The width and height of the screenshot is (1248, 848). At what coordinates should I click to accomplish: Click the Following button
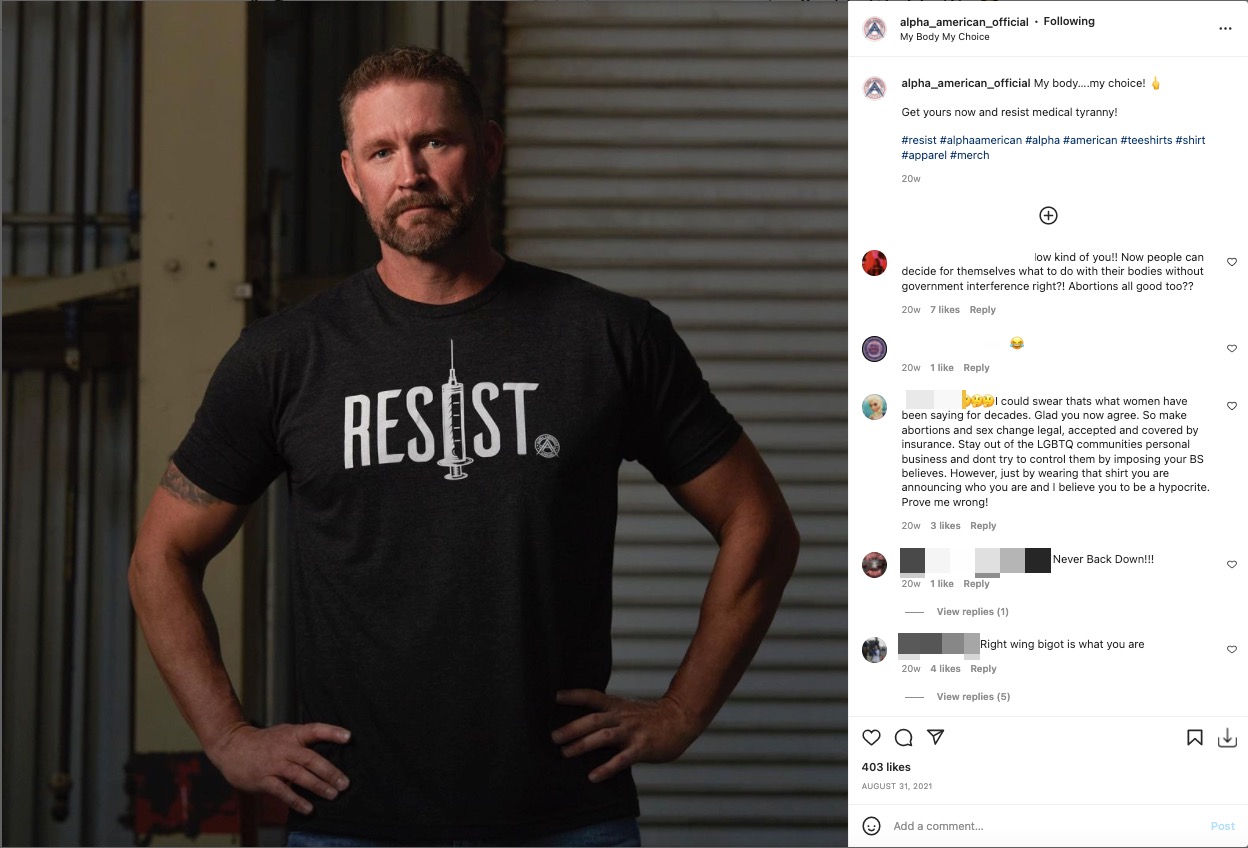[x=1068, y=21]
